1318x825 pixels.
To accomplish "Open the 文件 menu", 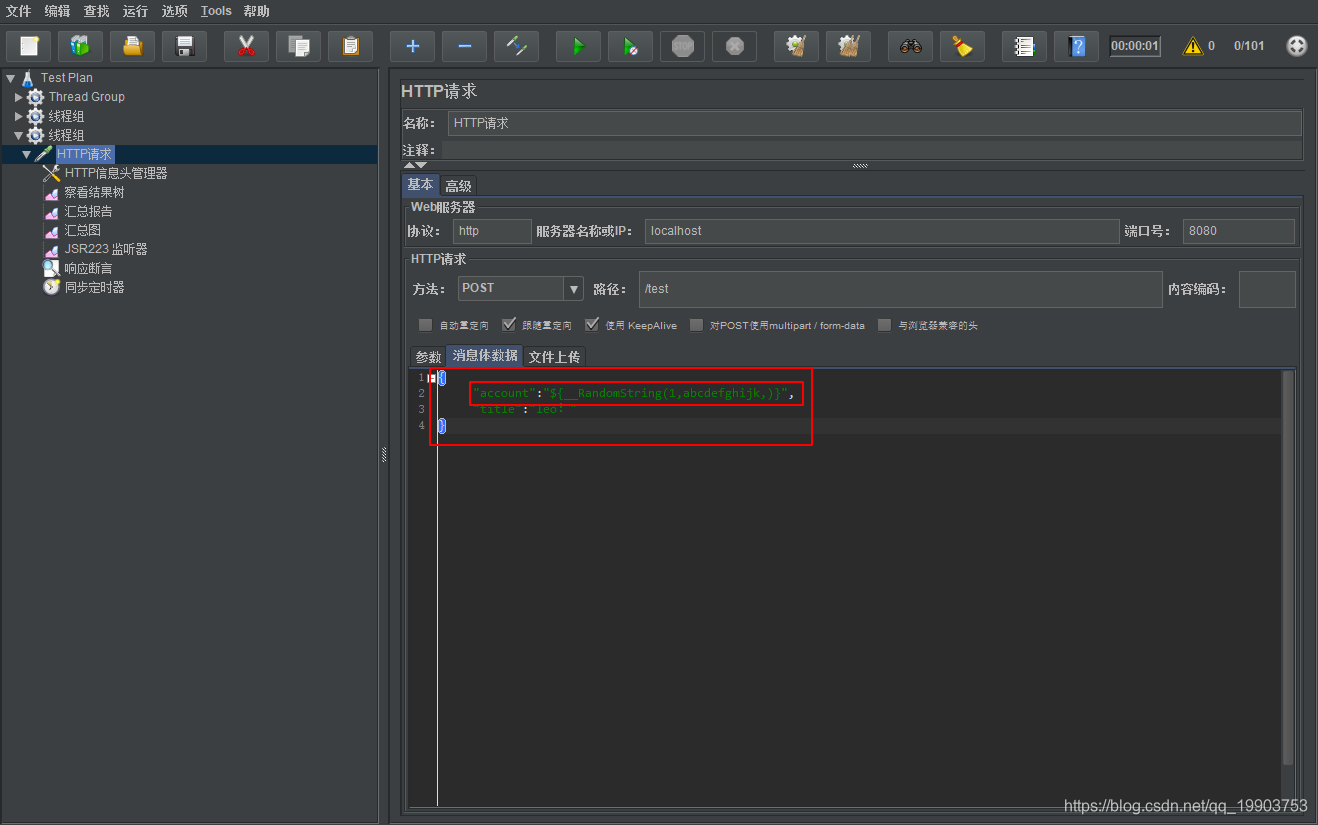I will [x=19, y=11].
